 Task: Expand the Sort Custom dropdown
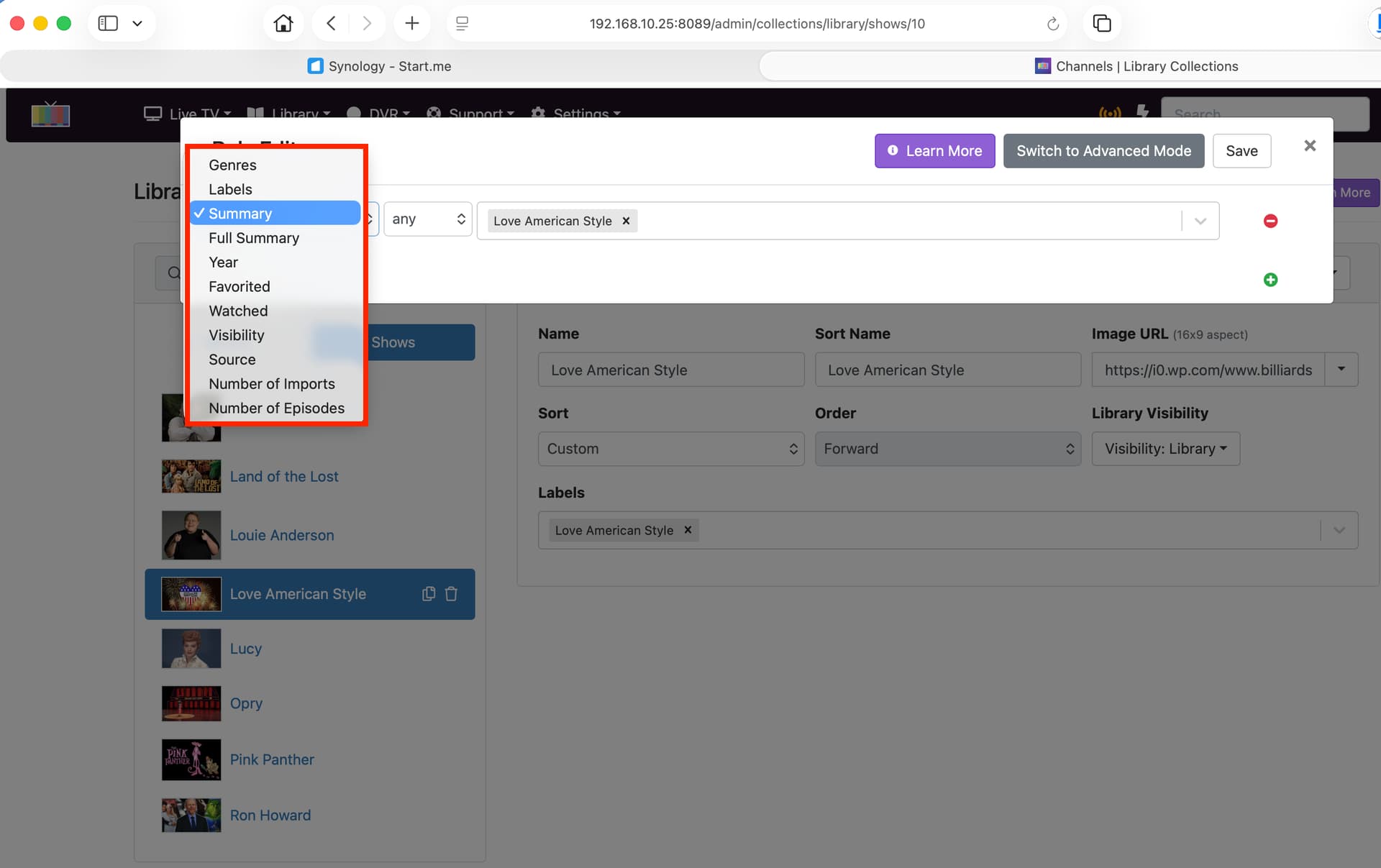pos(670,449)
